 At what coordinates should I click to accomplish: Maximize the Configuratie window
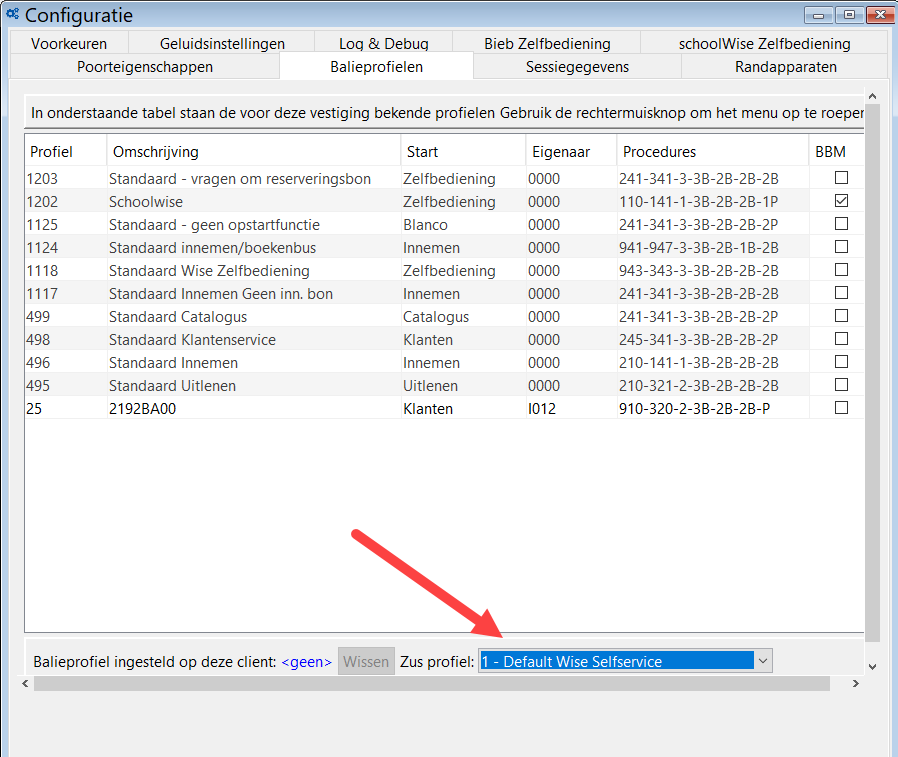[x=850, y=15]
